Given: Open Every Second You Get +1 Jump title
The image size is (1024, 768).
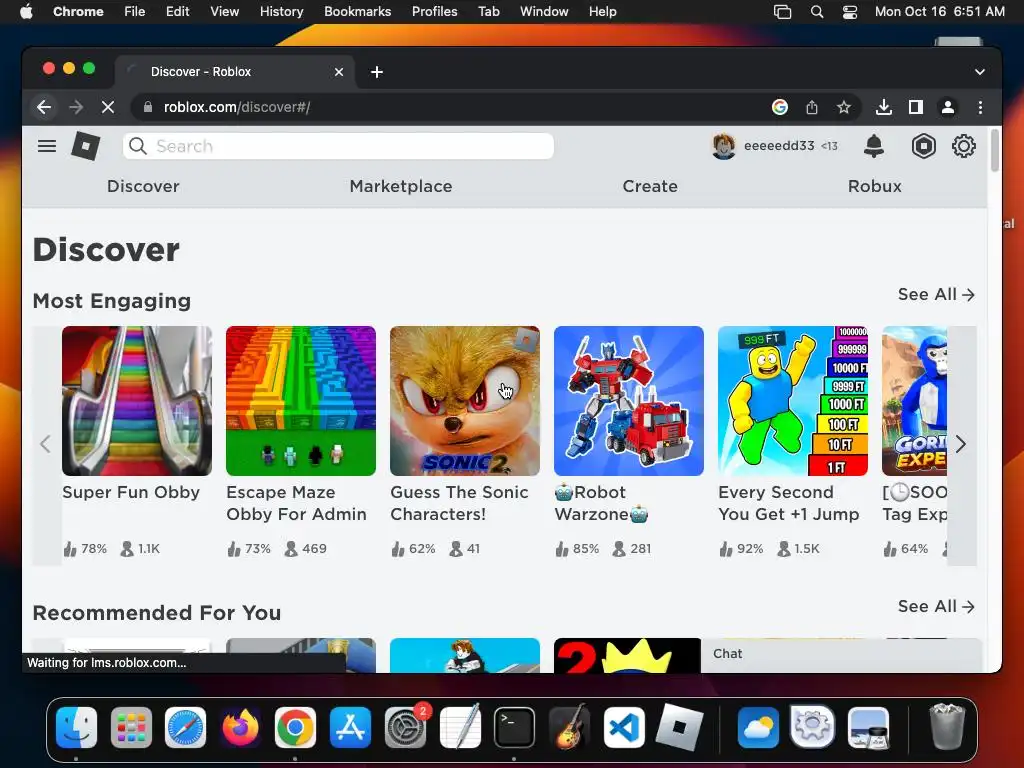Looking at the screenshot, I should tap(789, 503).
